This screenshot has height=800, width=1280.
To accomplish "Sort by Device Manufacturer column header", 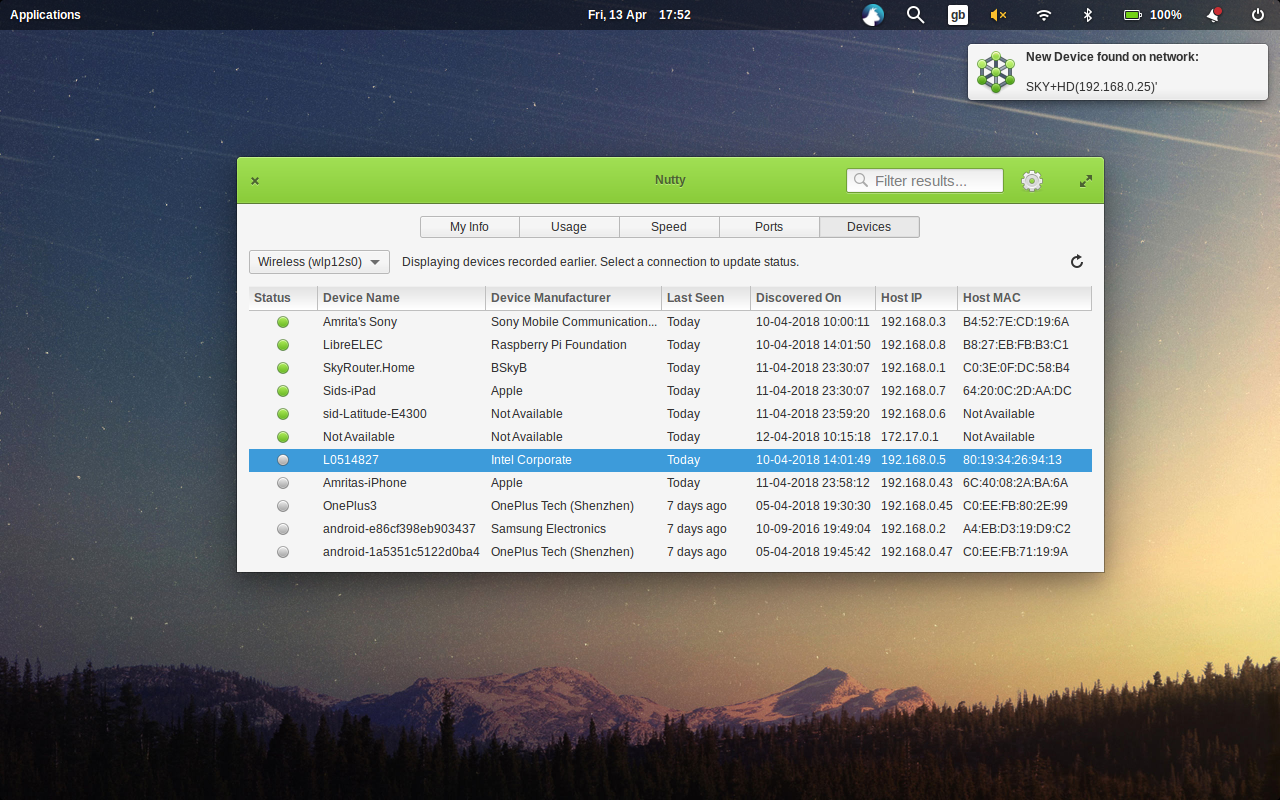I will (x=574, y=298).
